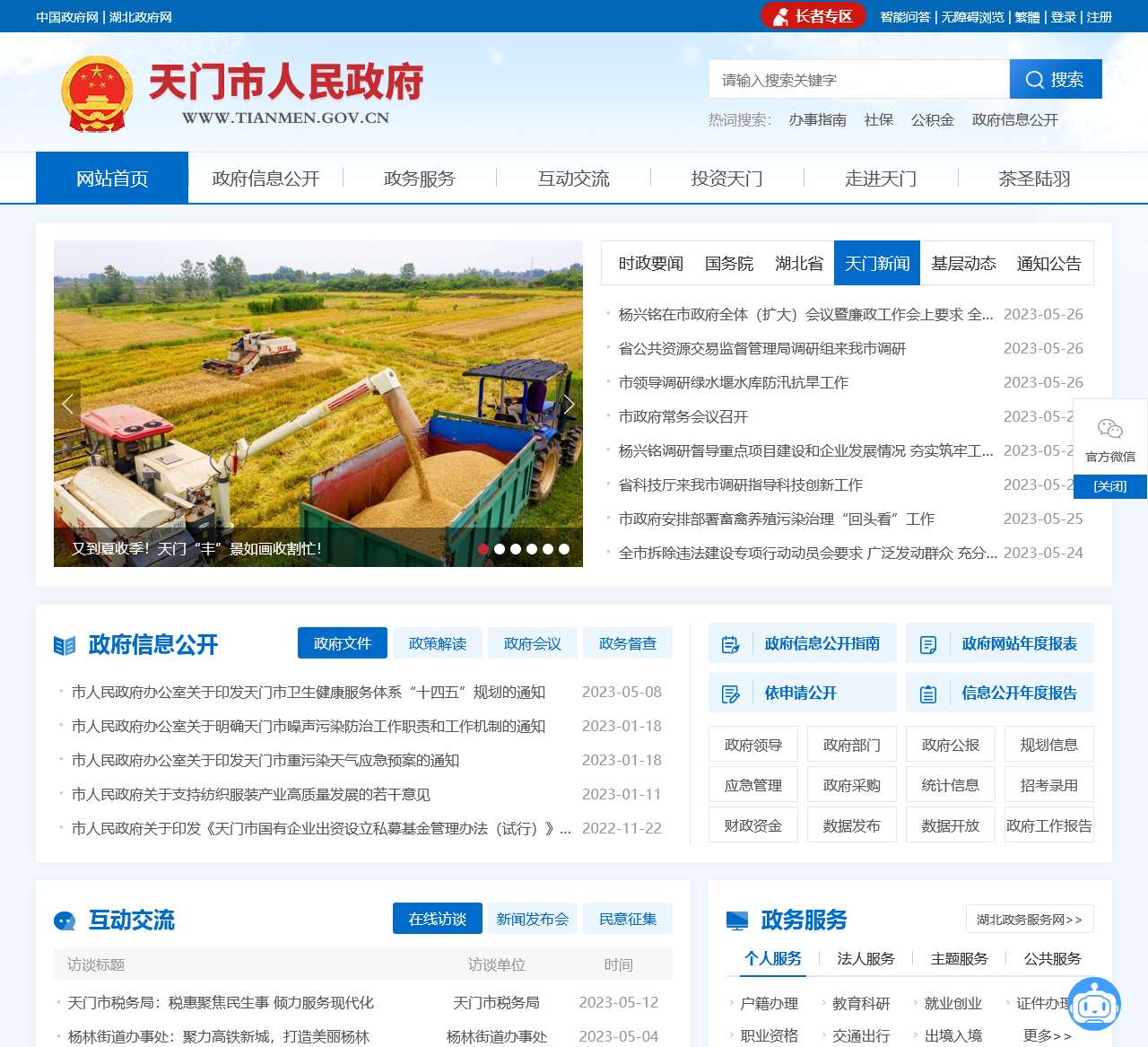Open 政府信息公开指南 via its document icon
The image size is (1148, 1047).
[x=729, y=642]
